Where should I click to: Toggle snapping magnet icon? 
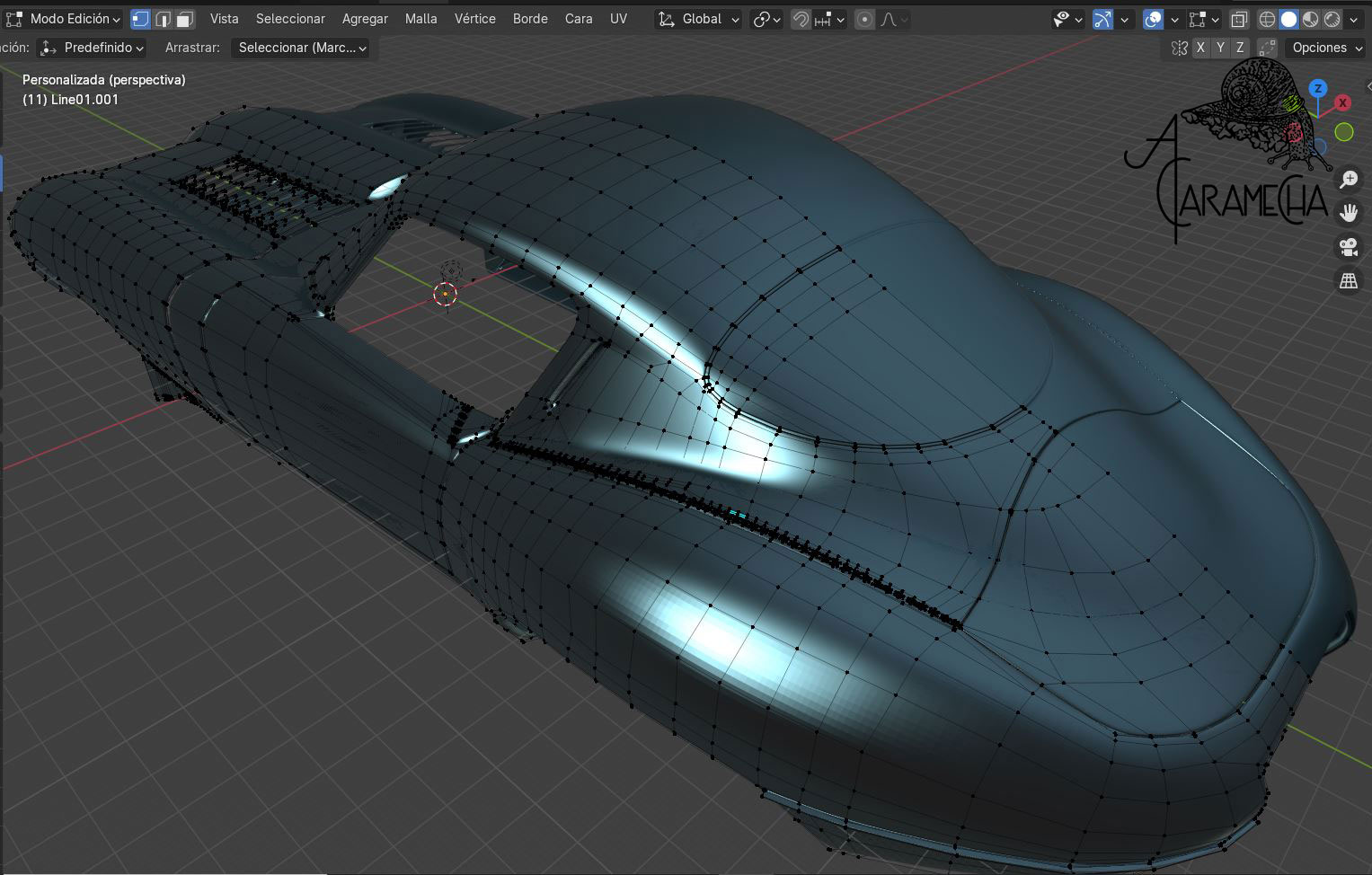click(800, 19)
